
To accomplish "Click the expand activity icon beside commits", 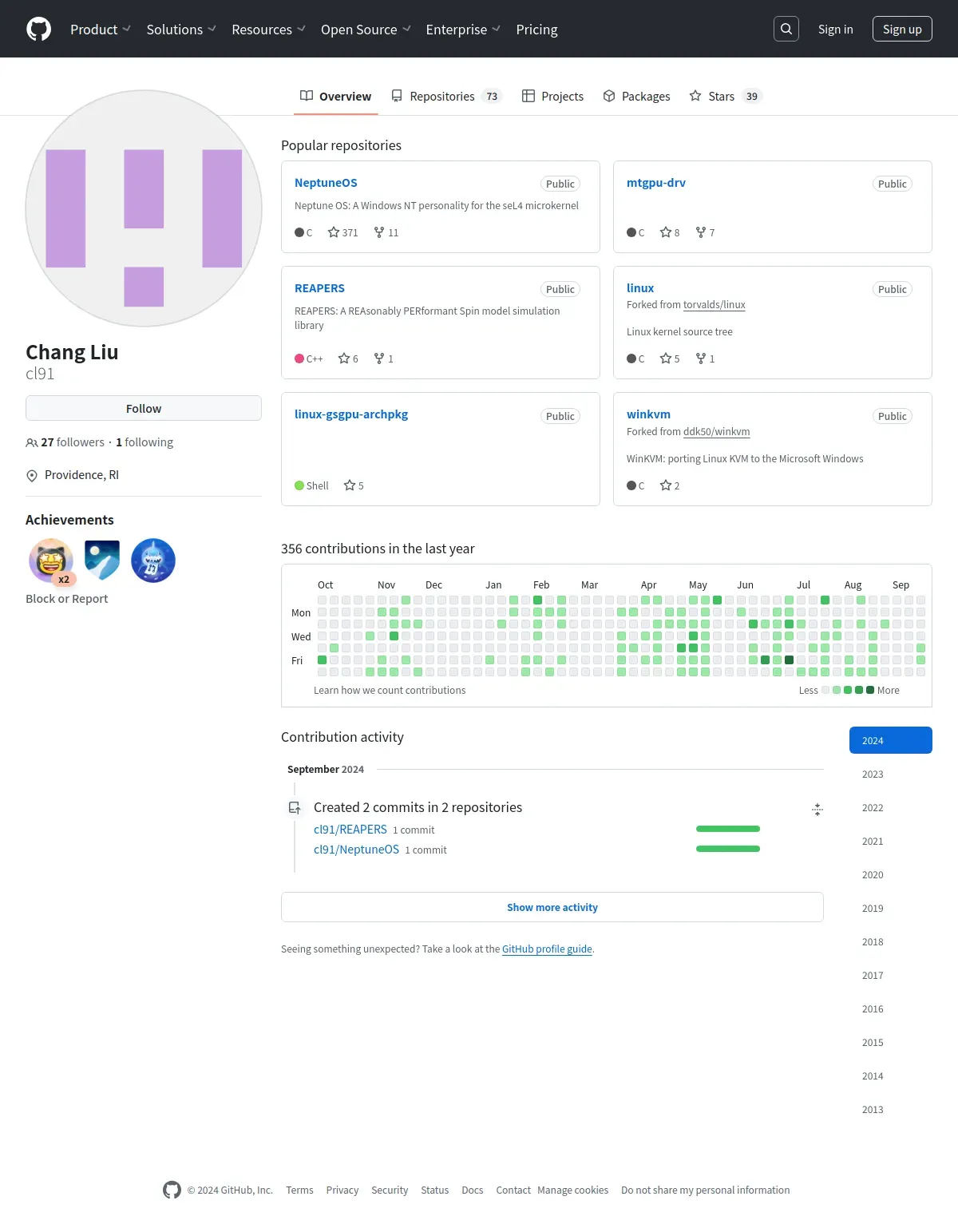I will [817, 810].
